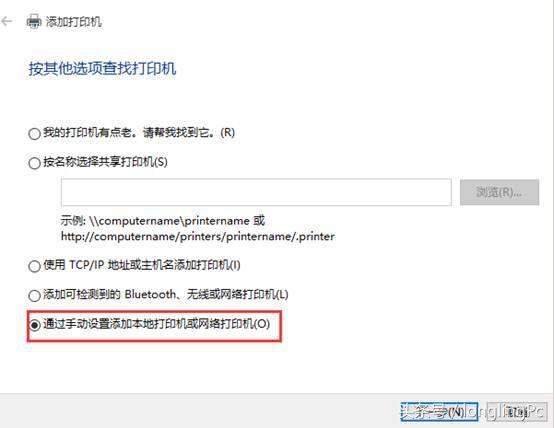Click the 下一步(N) button
The image size is (554, 428).
pos(439,412)
